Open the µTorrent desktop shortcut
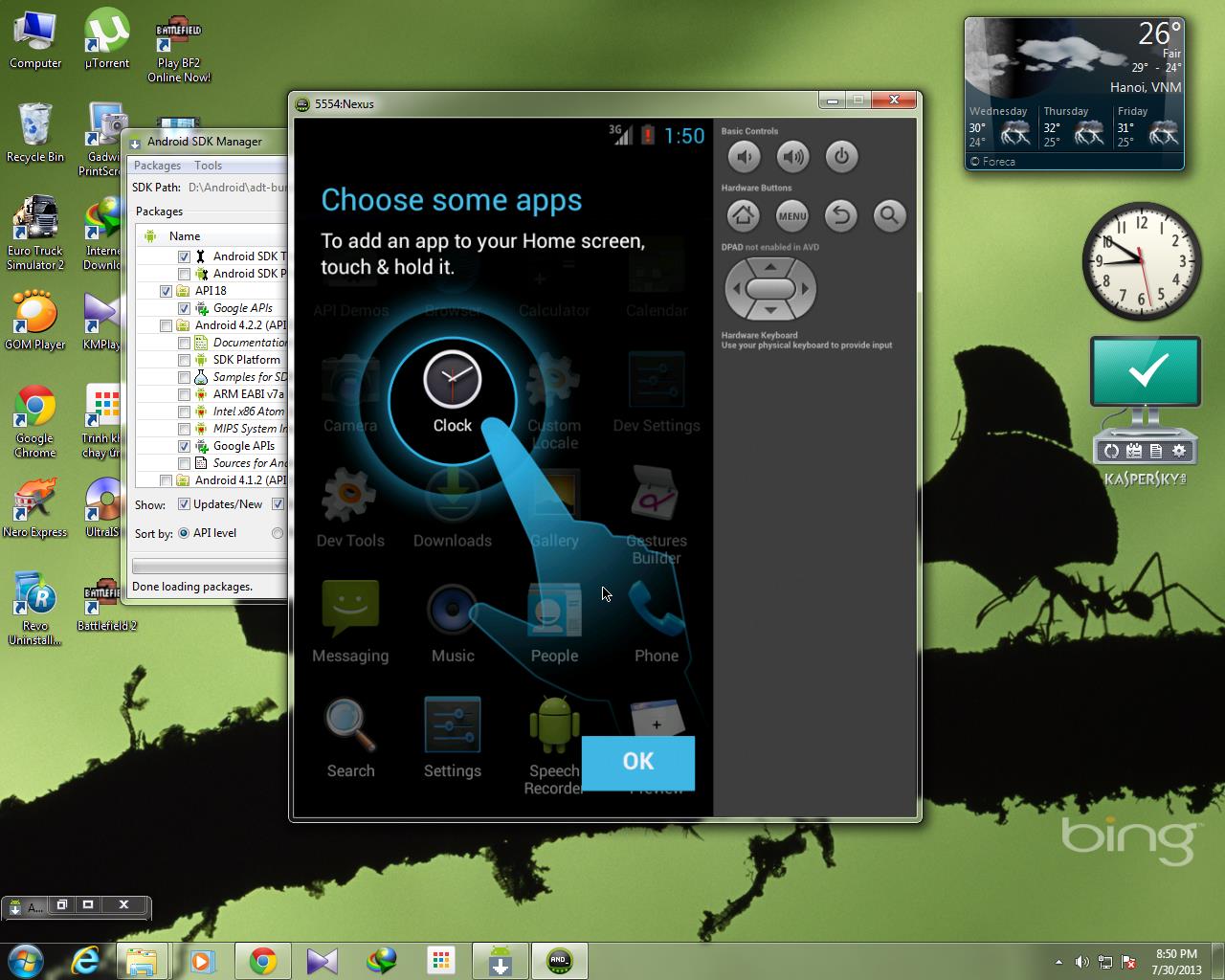The width and height of the screenshot is (1225, 980). (107, 40)
